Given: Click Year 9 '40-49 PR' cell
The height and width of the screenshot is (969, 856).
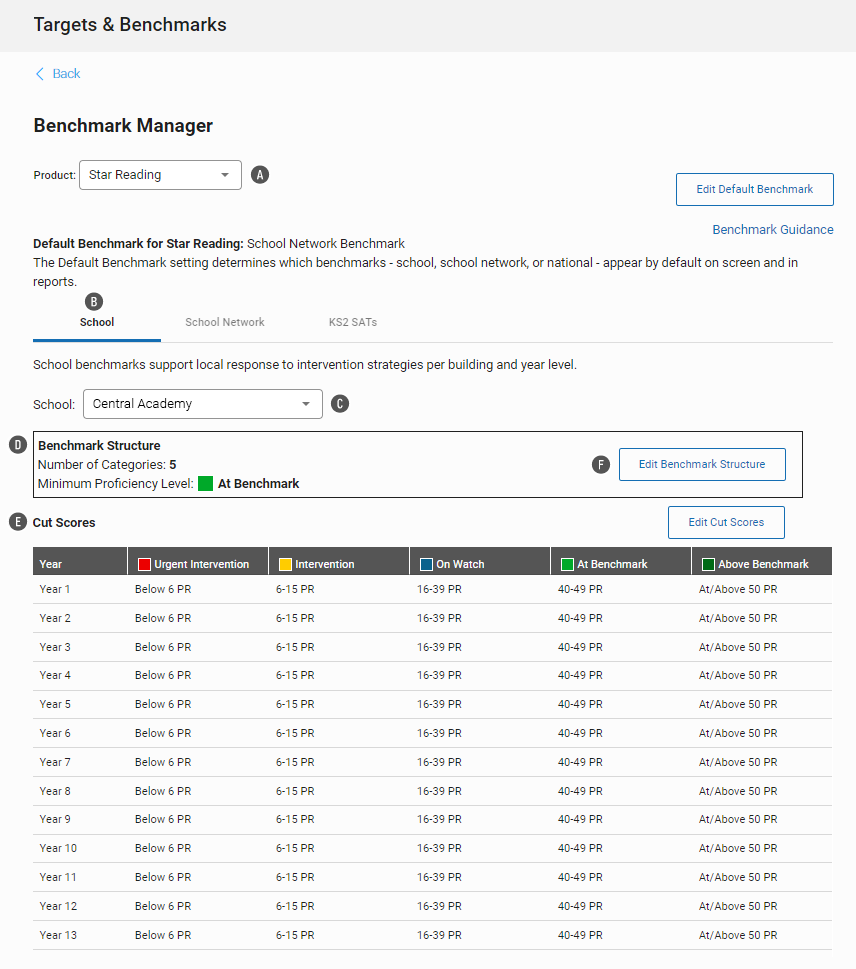Looking at the screenshot, I should [x=580, y=819].
